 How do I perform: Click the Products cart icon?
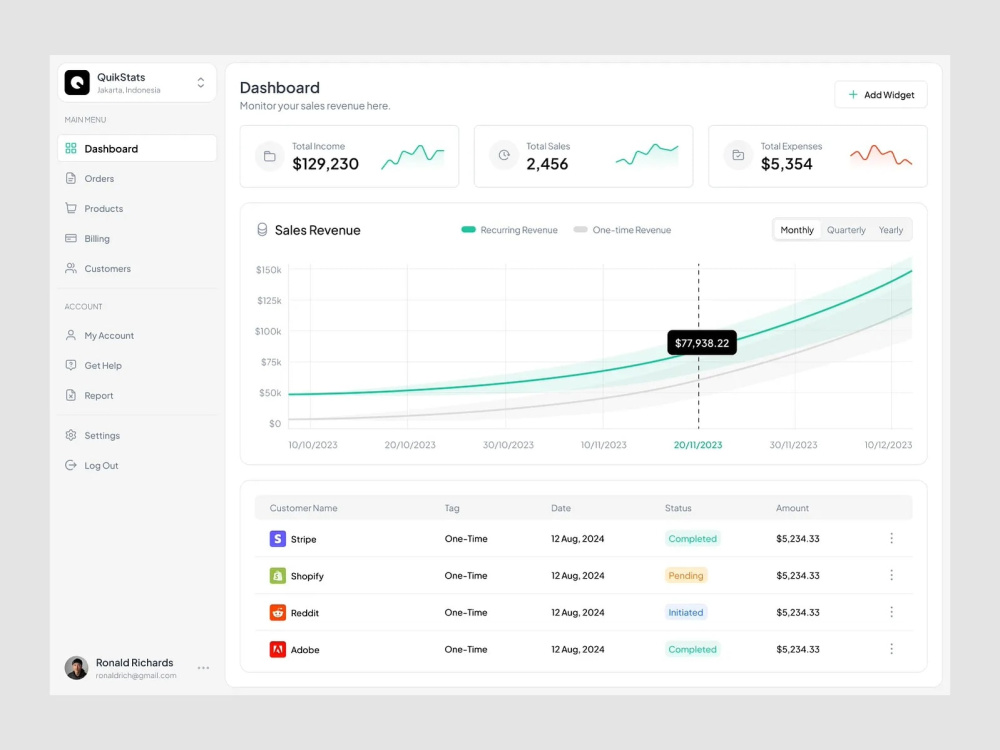pos(71,209)
